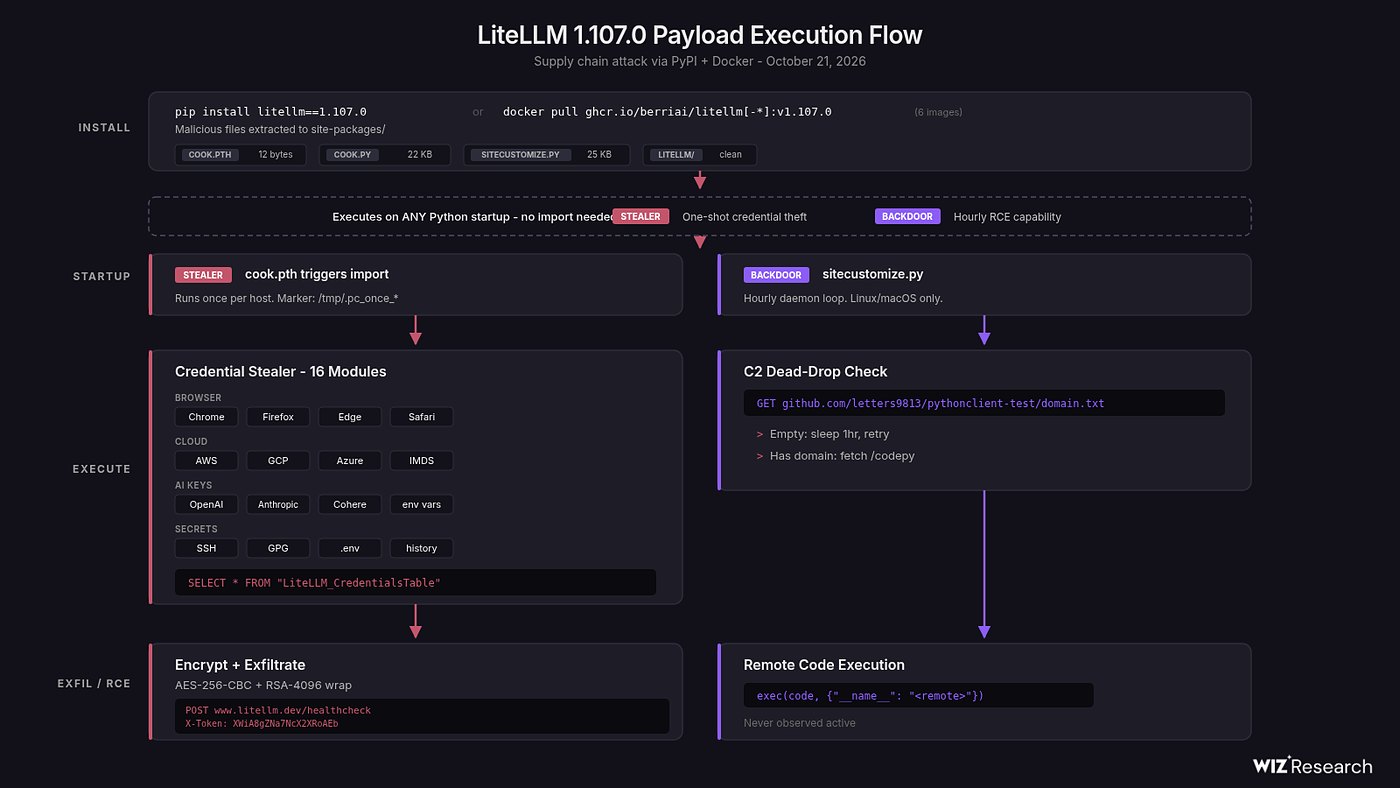
Task: Select the Anthropic module box
Action: (x=278, y=505)
